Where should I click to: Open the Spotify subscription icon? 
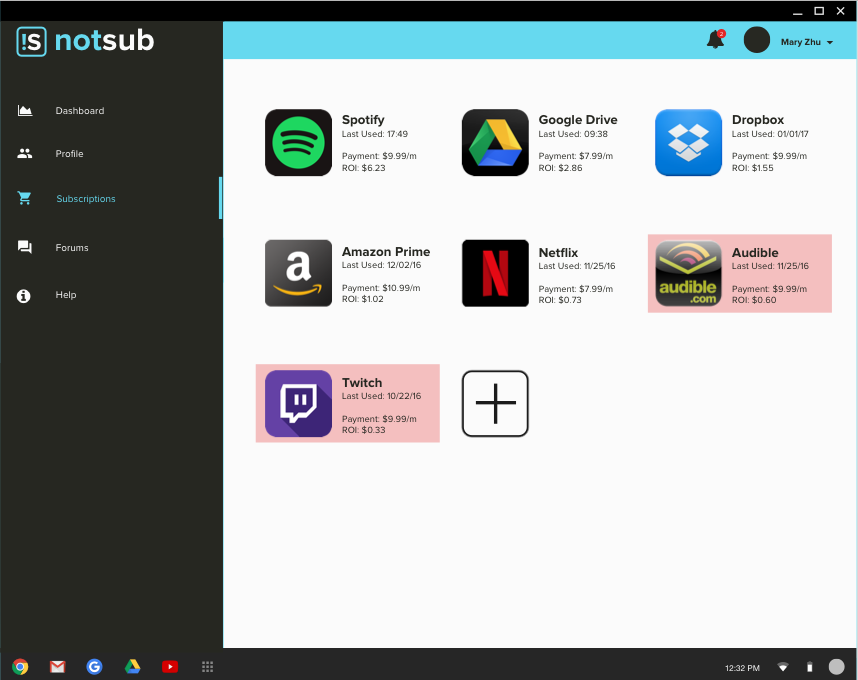298,143
